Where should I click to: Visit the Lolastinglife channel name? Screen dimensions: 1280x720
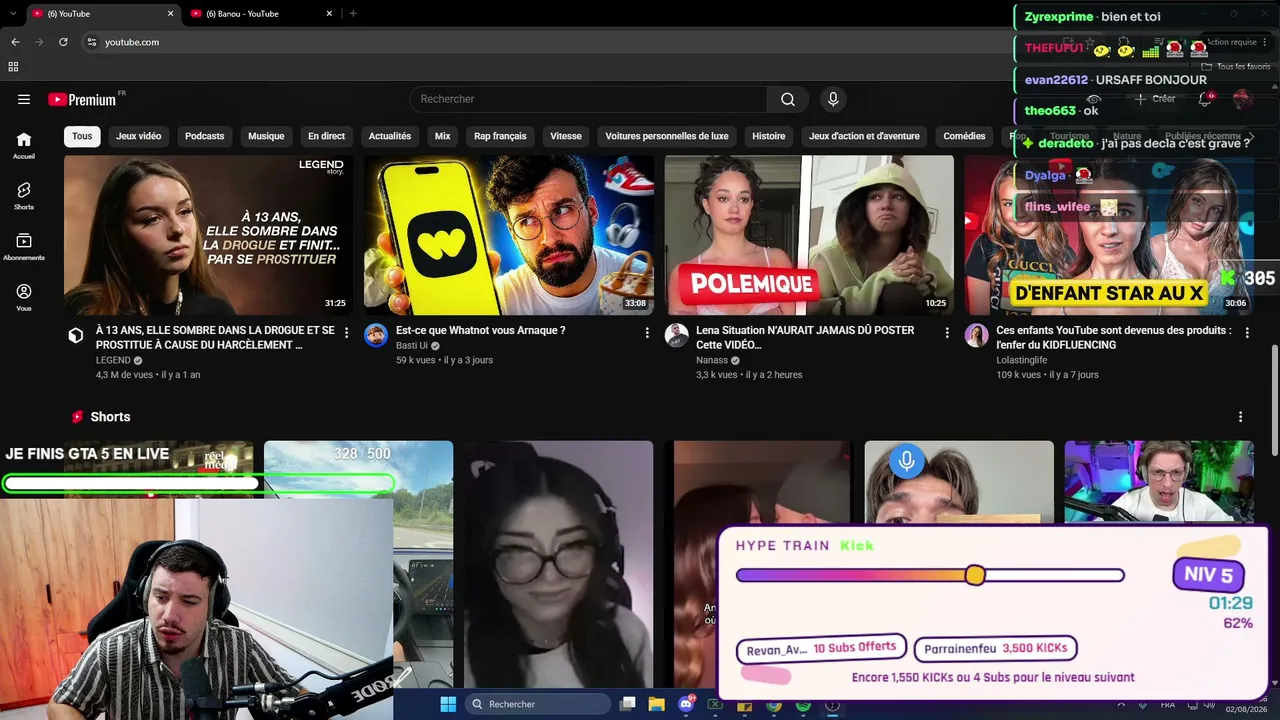tap(1022, 360)
